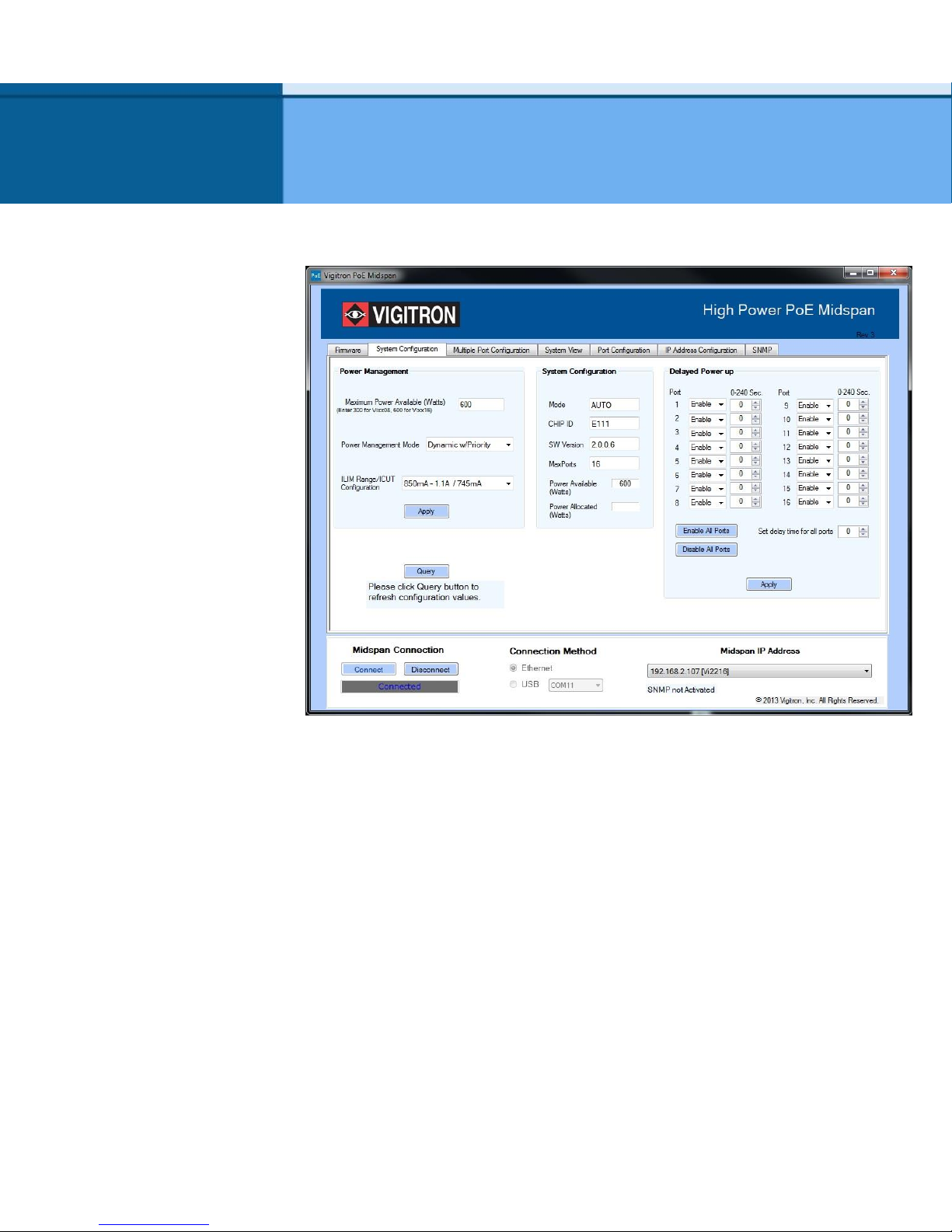Viewport: 952px width, 1232px height.
Task: Open the Enable dropdown for port 4
Action: coord(707,448)
